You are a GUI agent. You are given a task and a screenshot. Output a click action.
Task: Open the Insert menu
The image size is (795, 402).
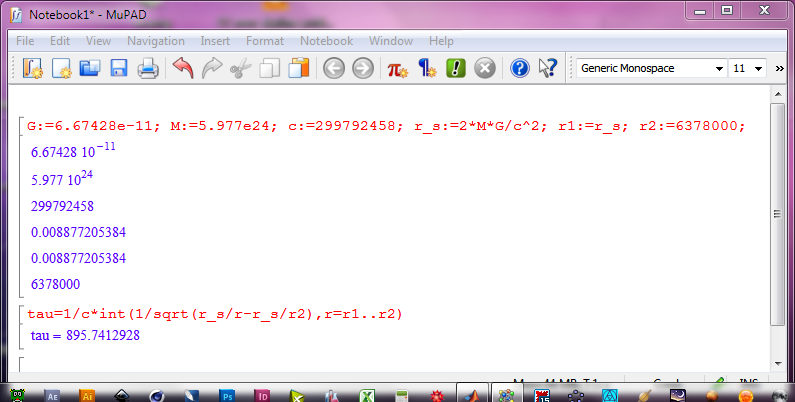[214, 41]
